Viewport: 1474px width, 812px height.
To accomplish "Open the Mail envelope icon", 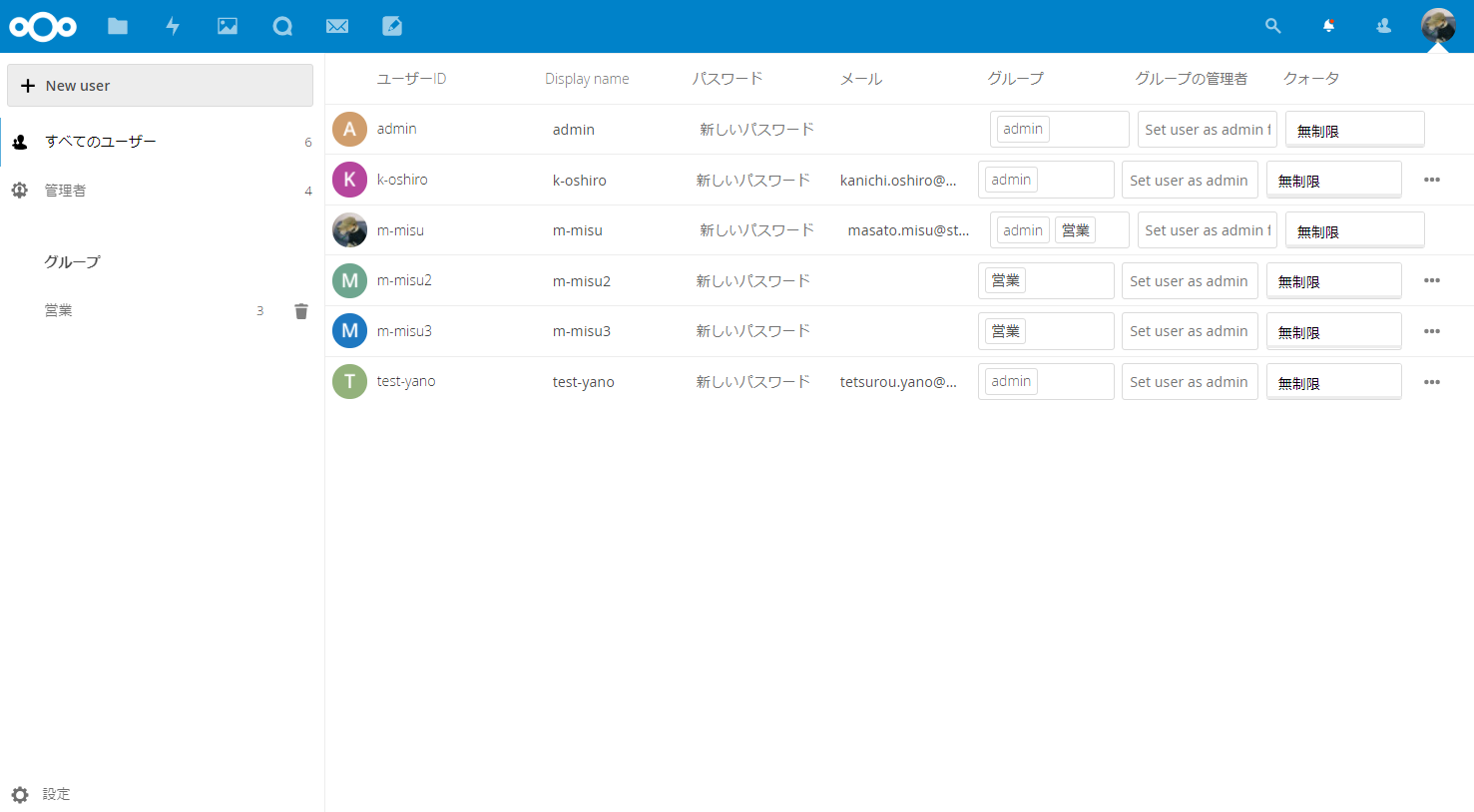I will tap(337, 26).
